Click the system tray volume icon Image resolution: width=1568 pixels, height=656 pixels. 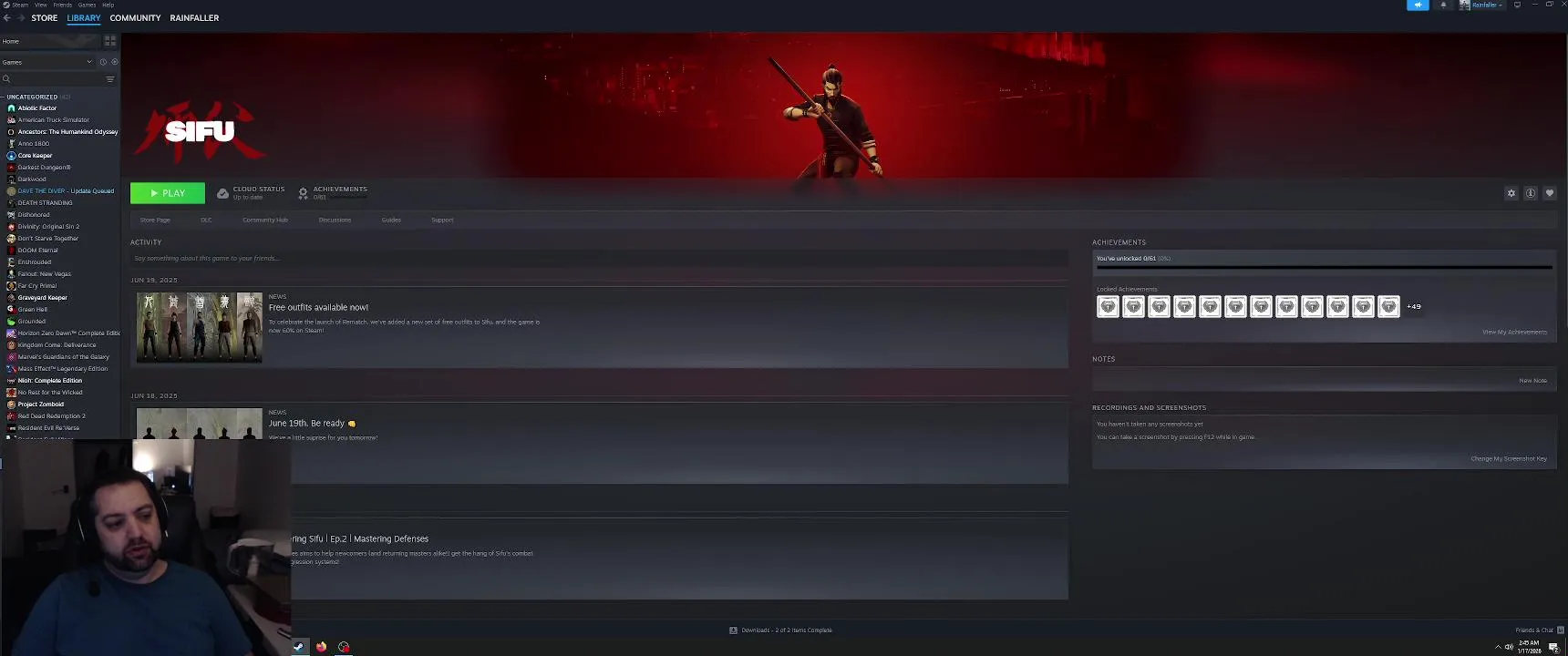coord(1509,647)
